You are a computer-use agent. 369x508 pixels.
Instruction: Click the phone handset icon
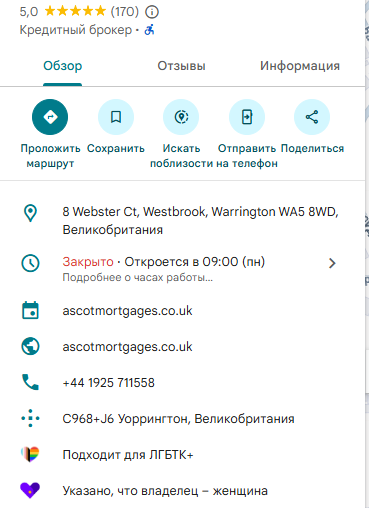tap(30, 382)
